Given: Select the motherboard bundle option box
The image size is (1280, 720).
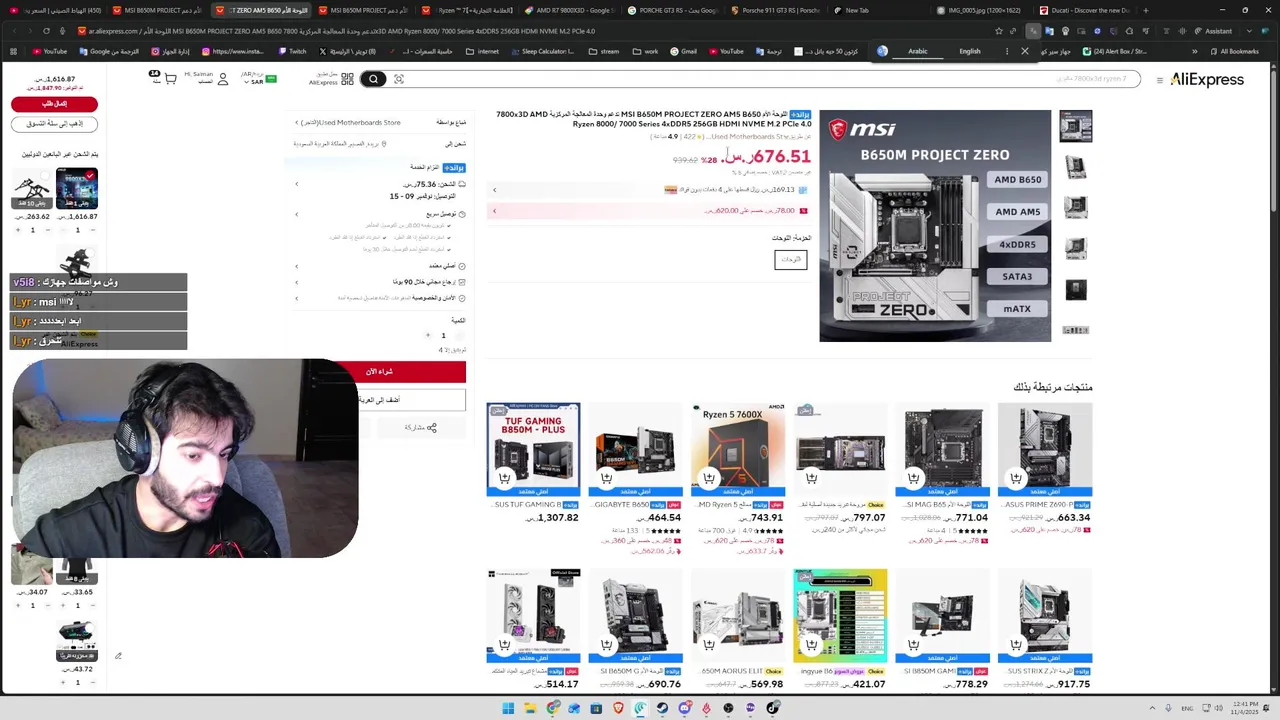Looking at the screenshot, I should click(x=790, y=260).
